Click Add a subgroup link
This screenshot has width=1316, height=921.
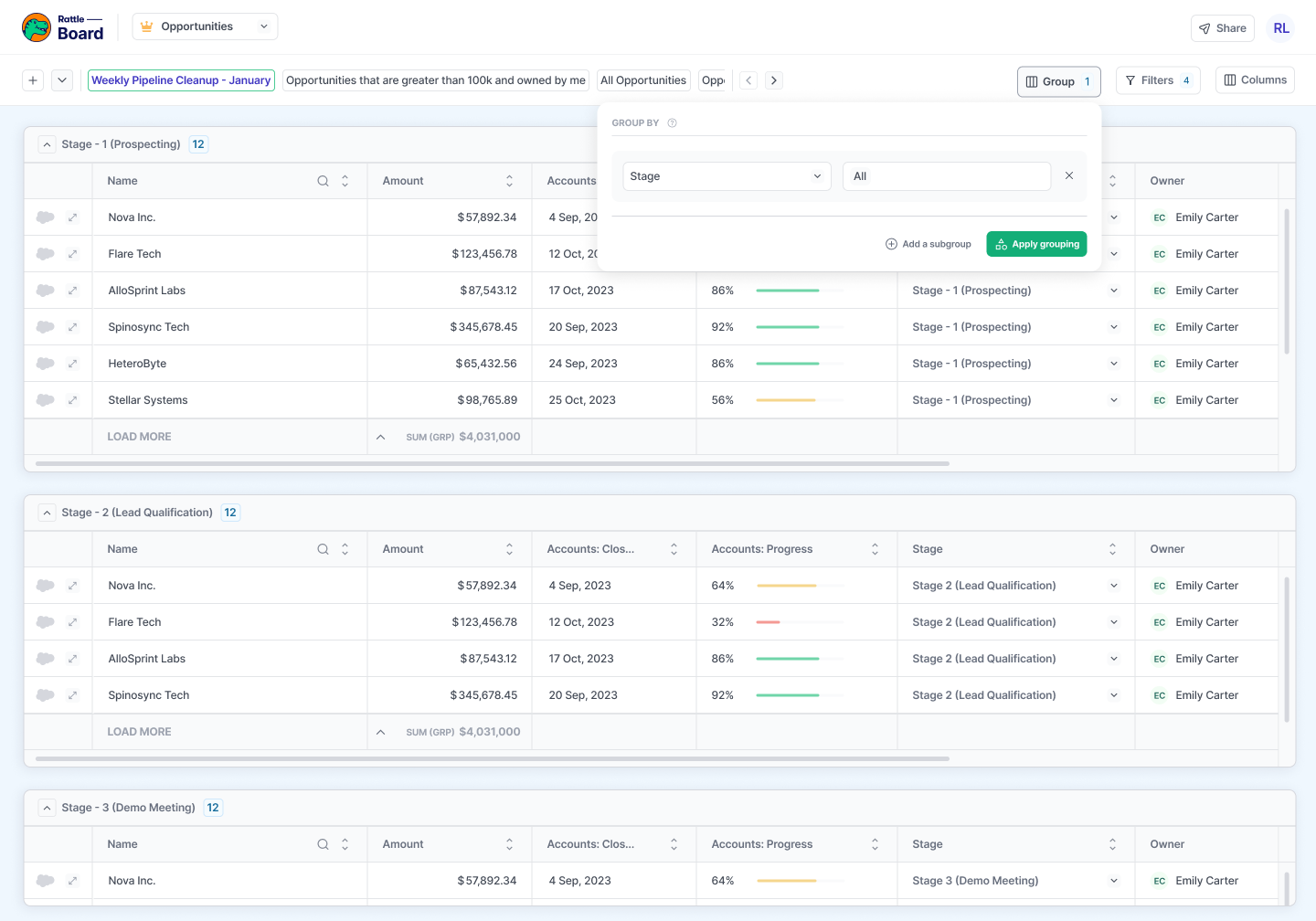[929, 244]
